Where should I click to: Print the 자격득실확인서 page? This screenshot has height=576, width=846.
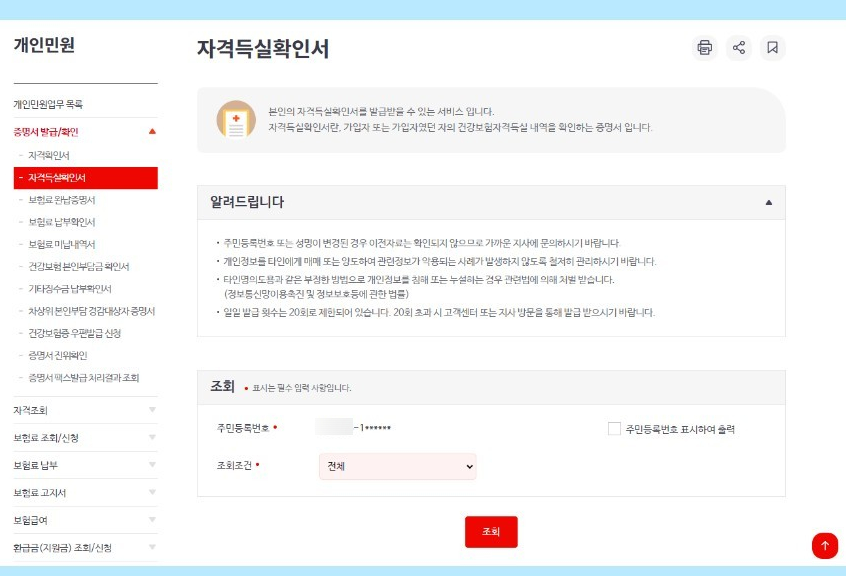click(704, 47)
